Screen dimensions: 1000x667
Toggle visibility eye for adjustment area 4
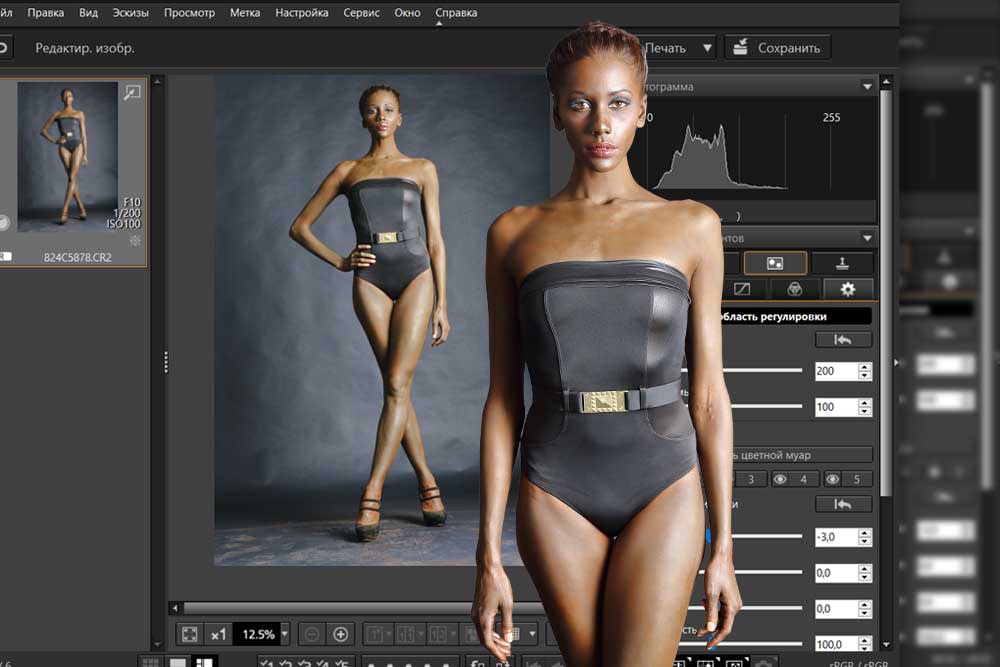point(779,479)
